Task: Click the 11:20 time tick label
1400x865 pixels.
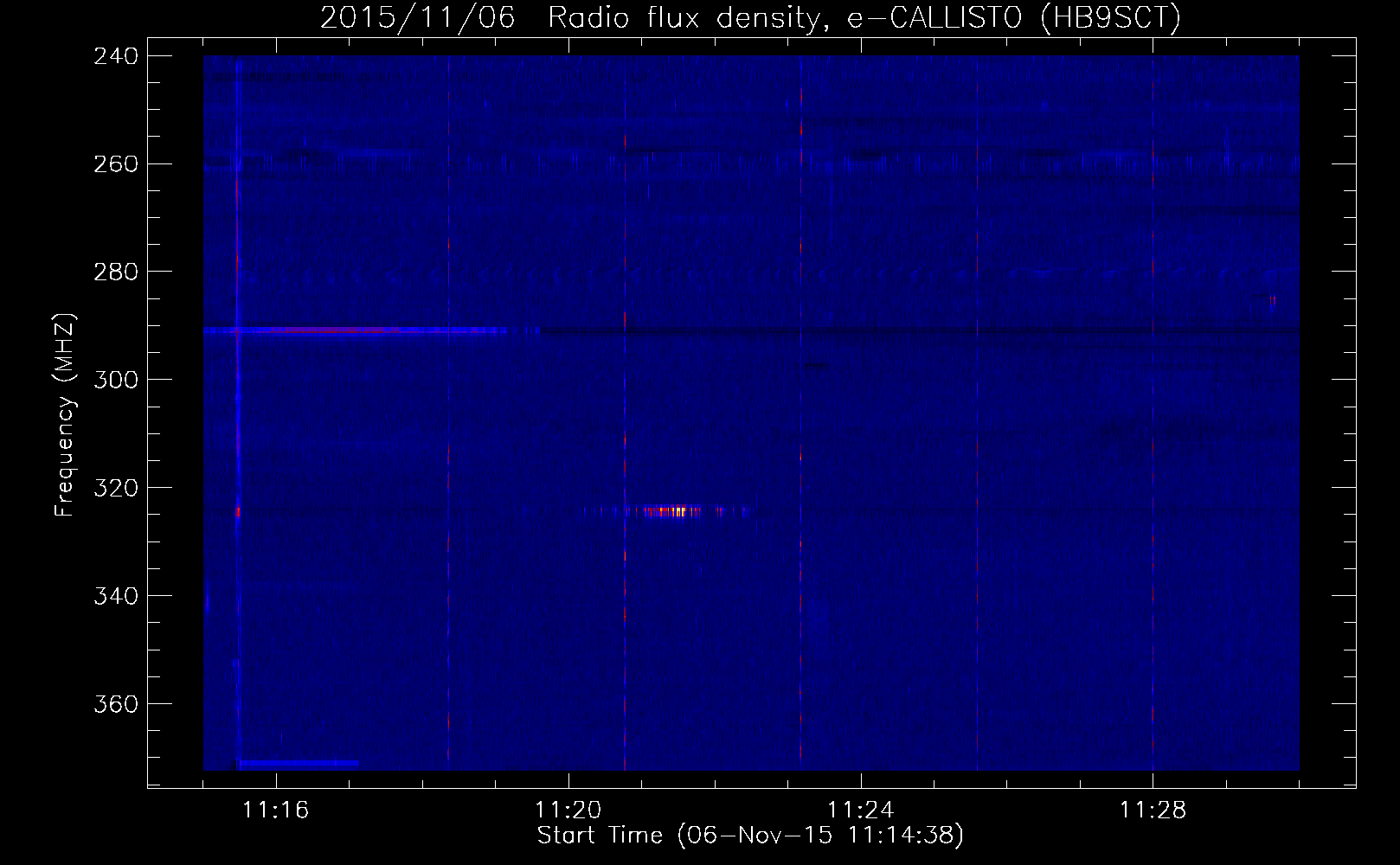Action: tap(568, 810)
